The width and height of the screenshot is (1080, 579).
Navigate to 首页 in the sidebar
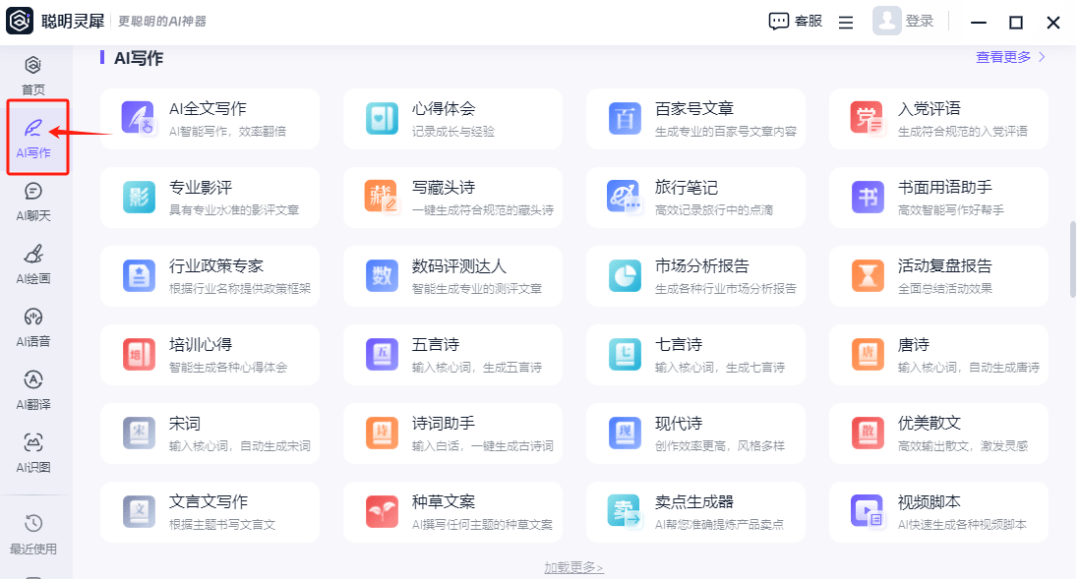[33, 75]
